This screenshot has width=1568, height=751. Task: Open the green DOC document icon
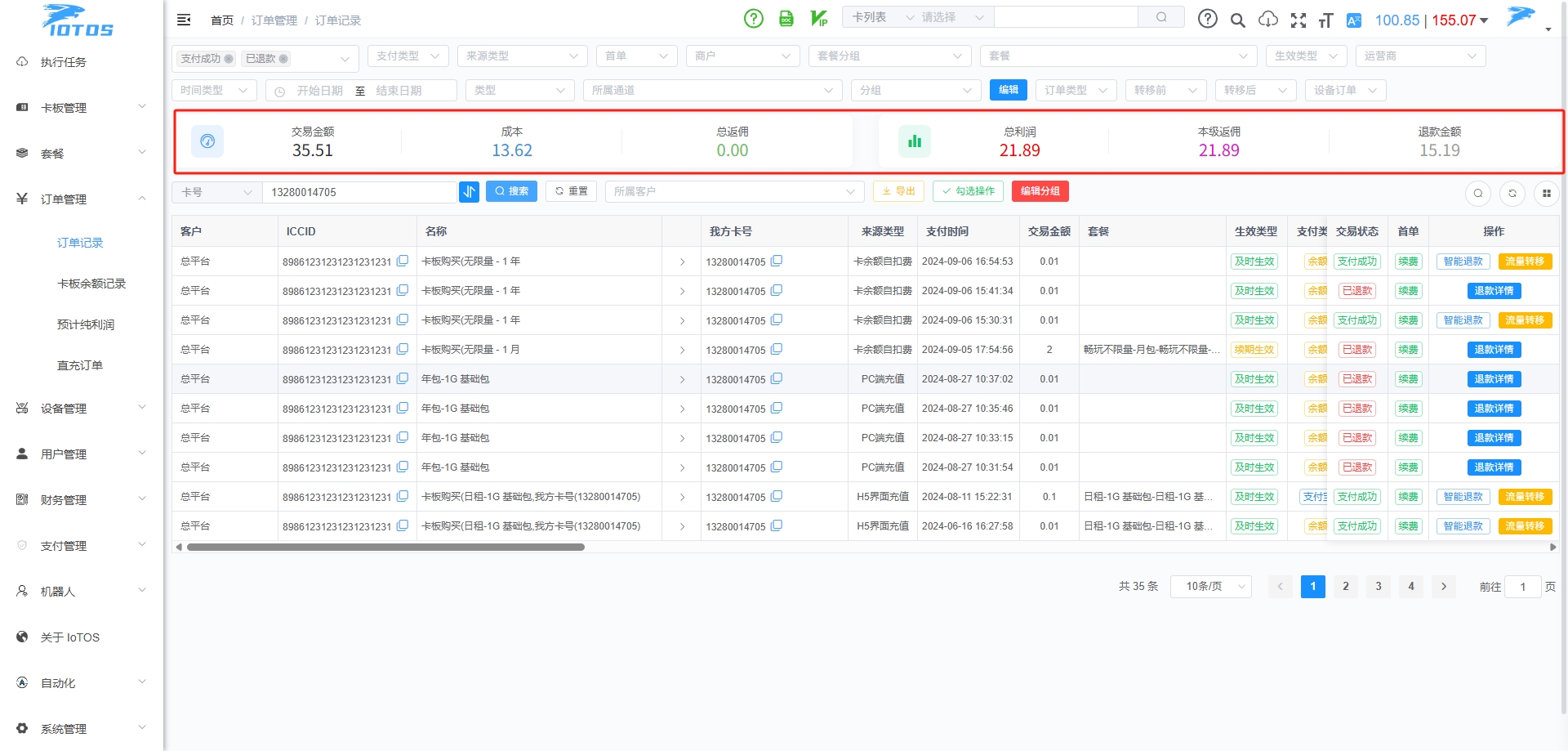(x=786, y=18)
